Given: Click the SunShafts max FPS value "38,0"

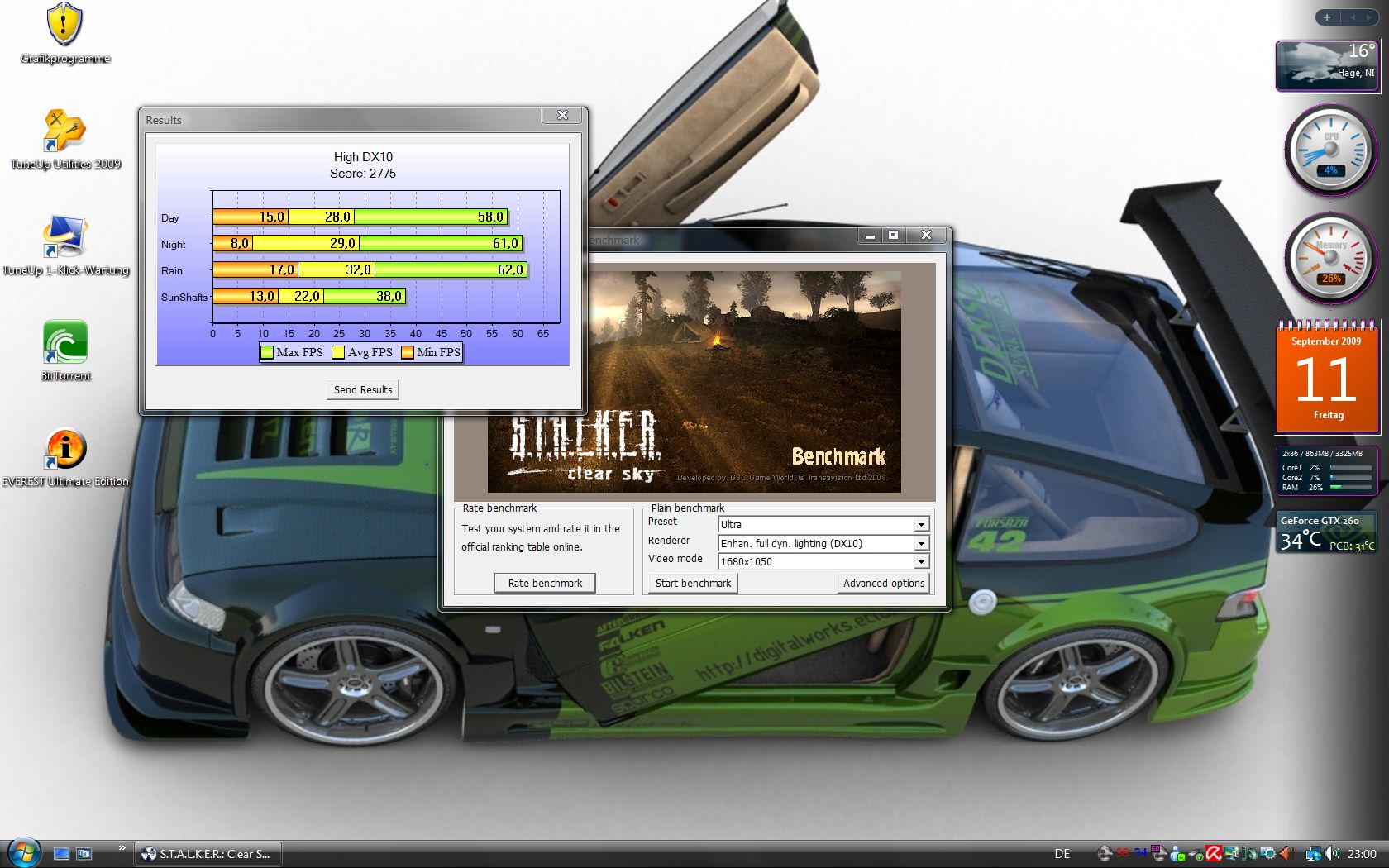Looking at the screenshot, I should [389, 296].
